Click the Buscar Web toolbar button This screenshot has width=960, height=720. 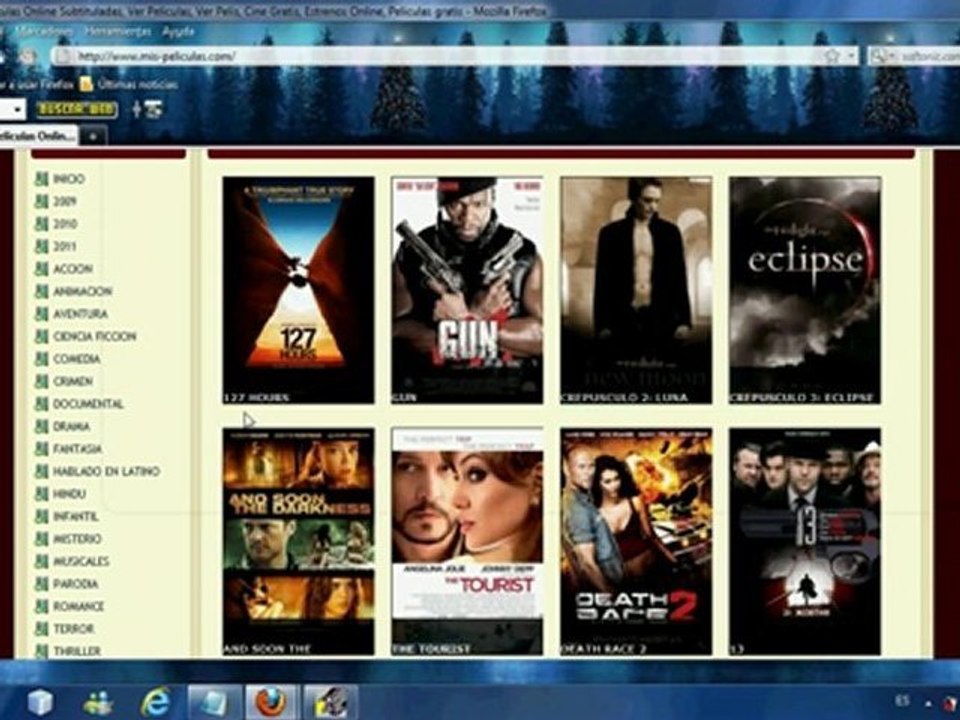point(77,110)
